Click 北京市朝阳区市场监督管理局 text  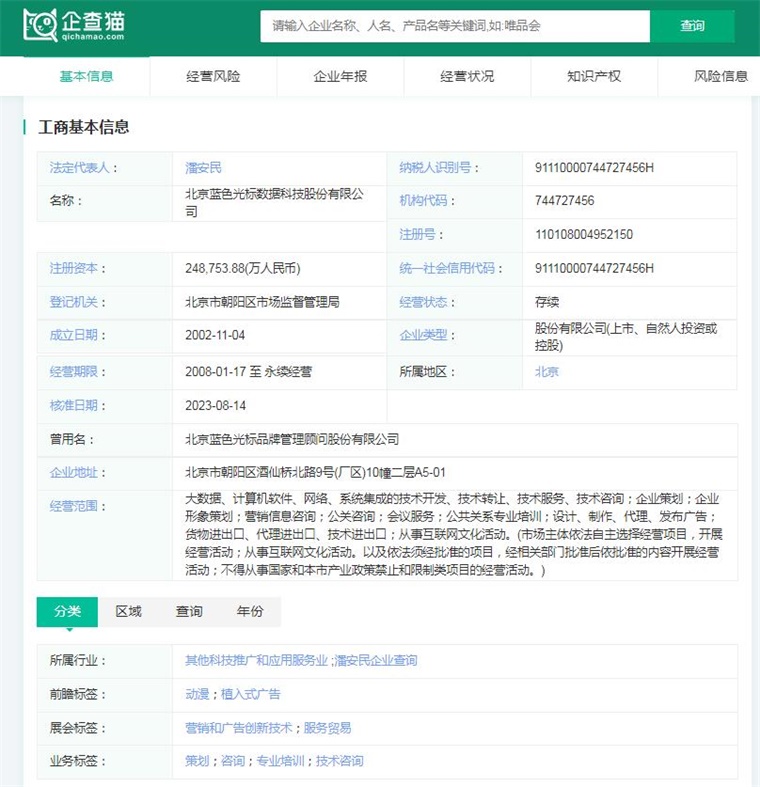click(262, 302)
